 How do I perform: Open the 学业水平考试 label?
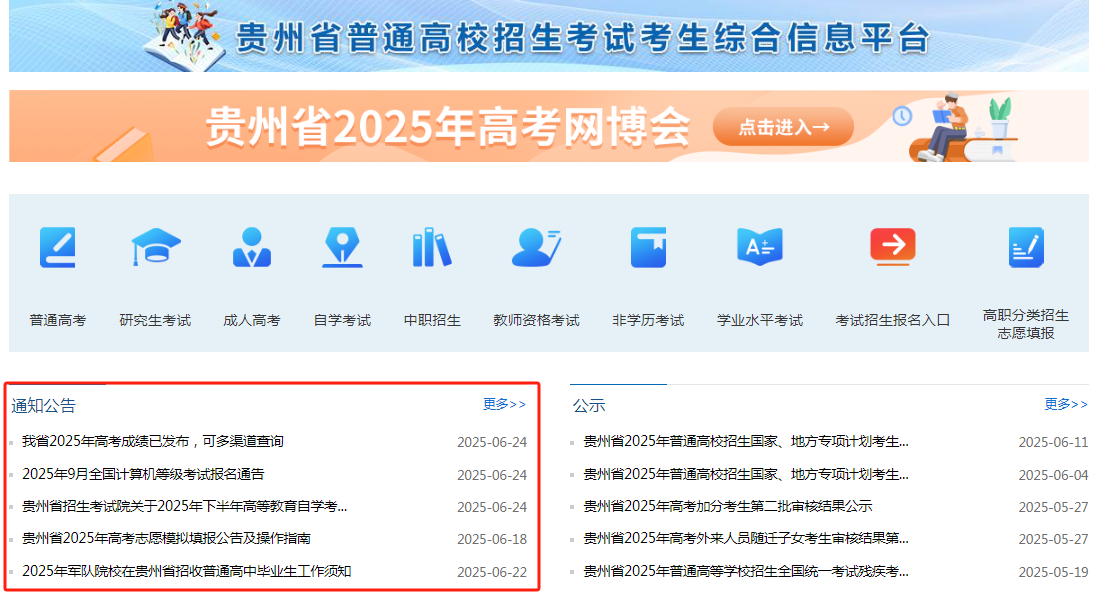(760, 321)
